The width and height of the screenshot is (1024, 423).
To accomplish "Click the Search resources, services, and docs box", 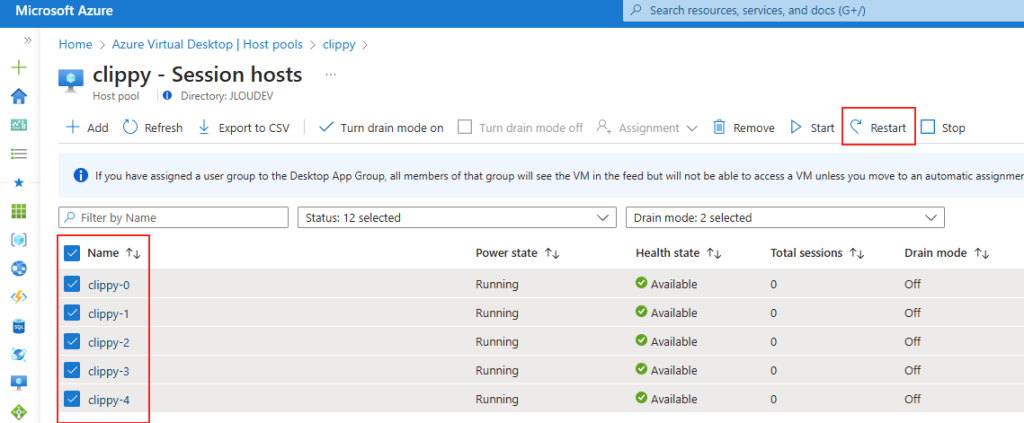I will pyautogui.click(x=824, y=10).
